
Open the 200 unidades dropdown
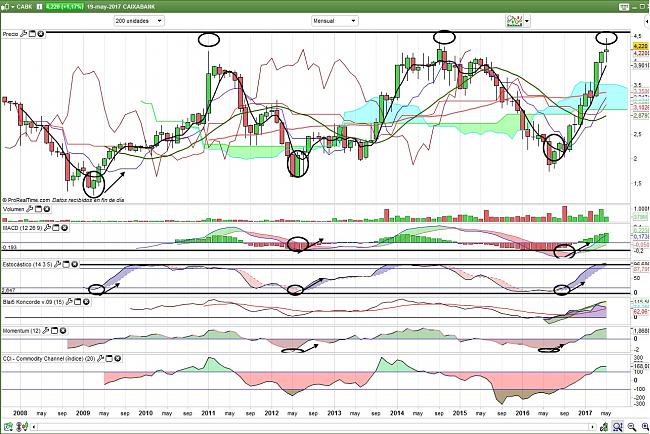(x=139, y=21)
